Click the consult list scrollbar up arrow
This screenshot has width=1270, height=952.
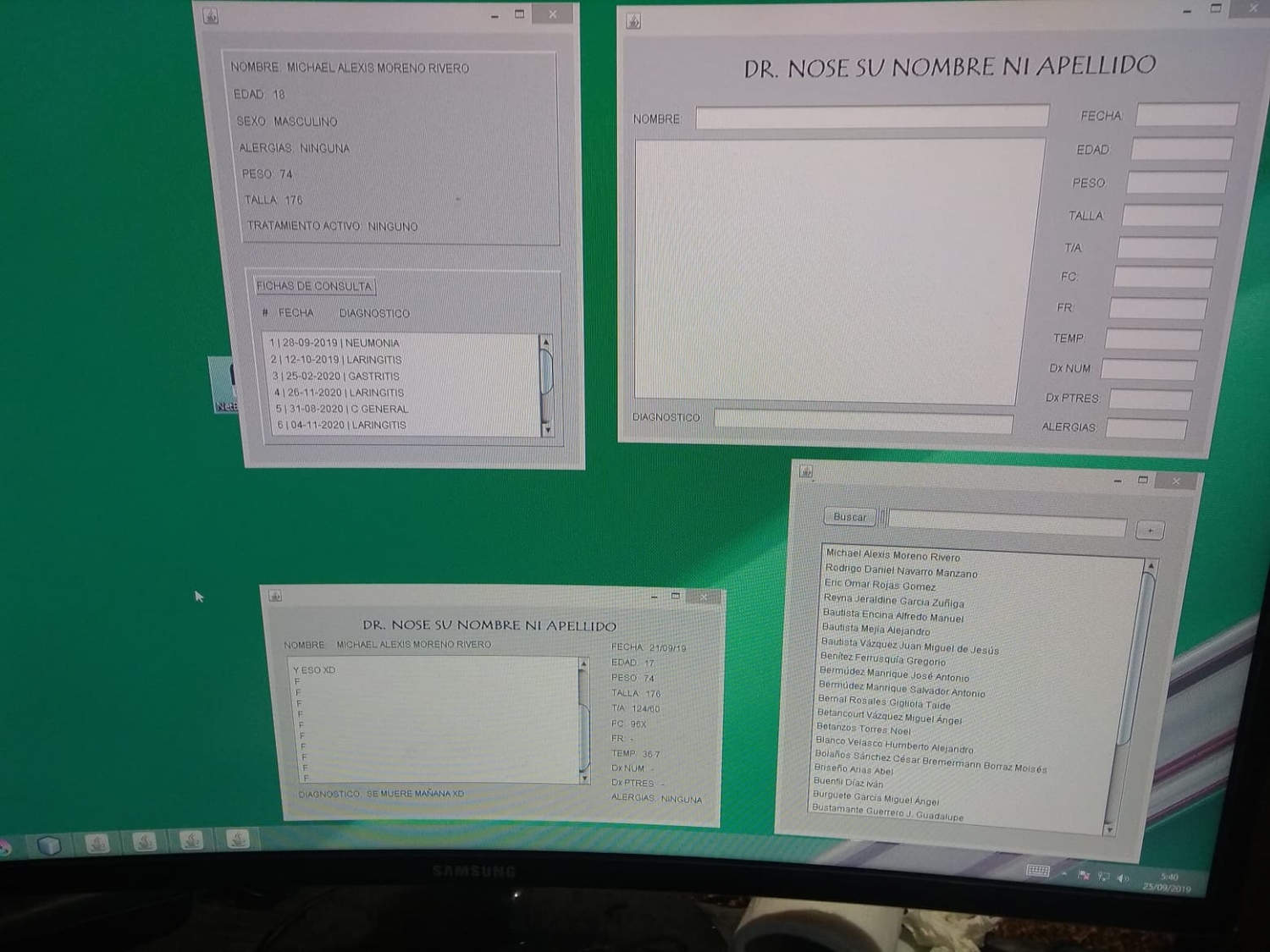545,342
